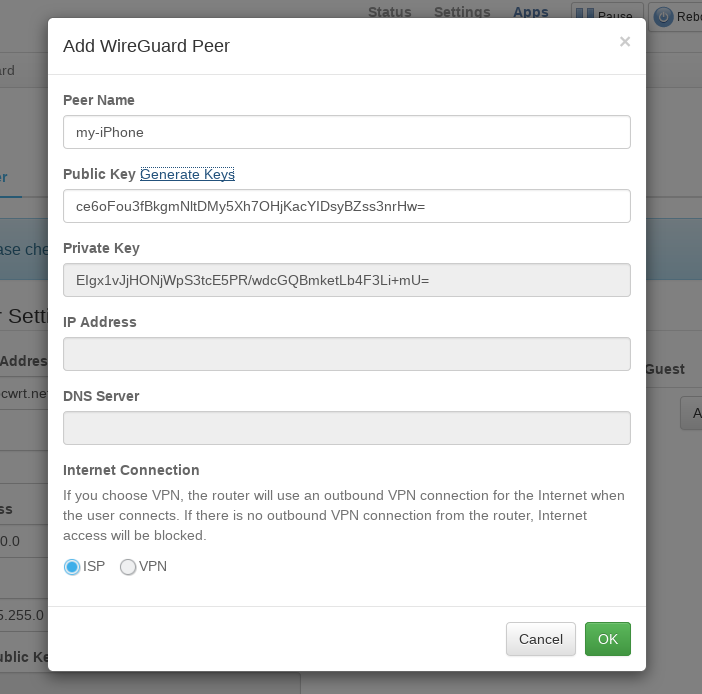702x694 pixels.
Task: Select the ISP internet connection option
Action: [72, 567]
